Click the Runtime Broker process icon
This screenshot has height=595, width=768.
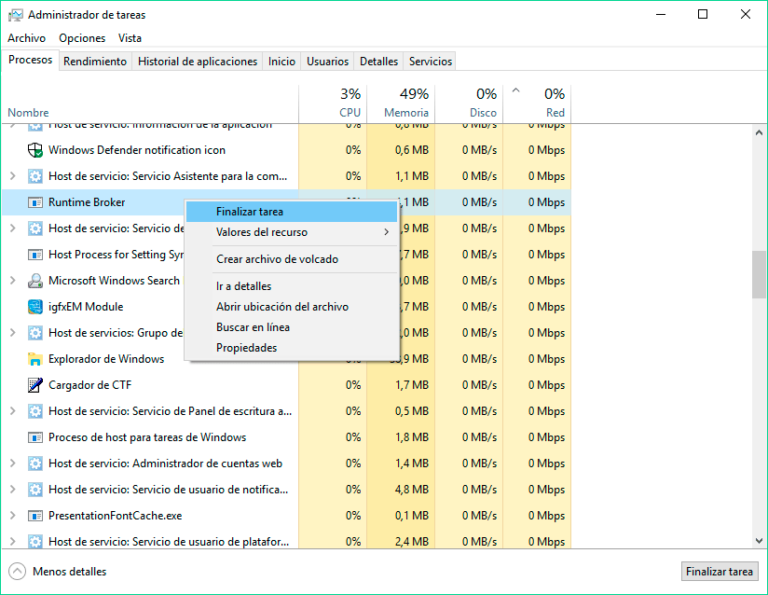tap(35, 202)
